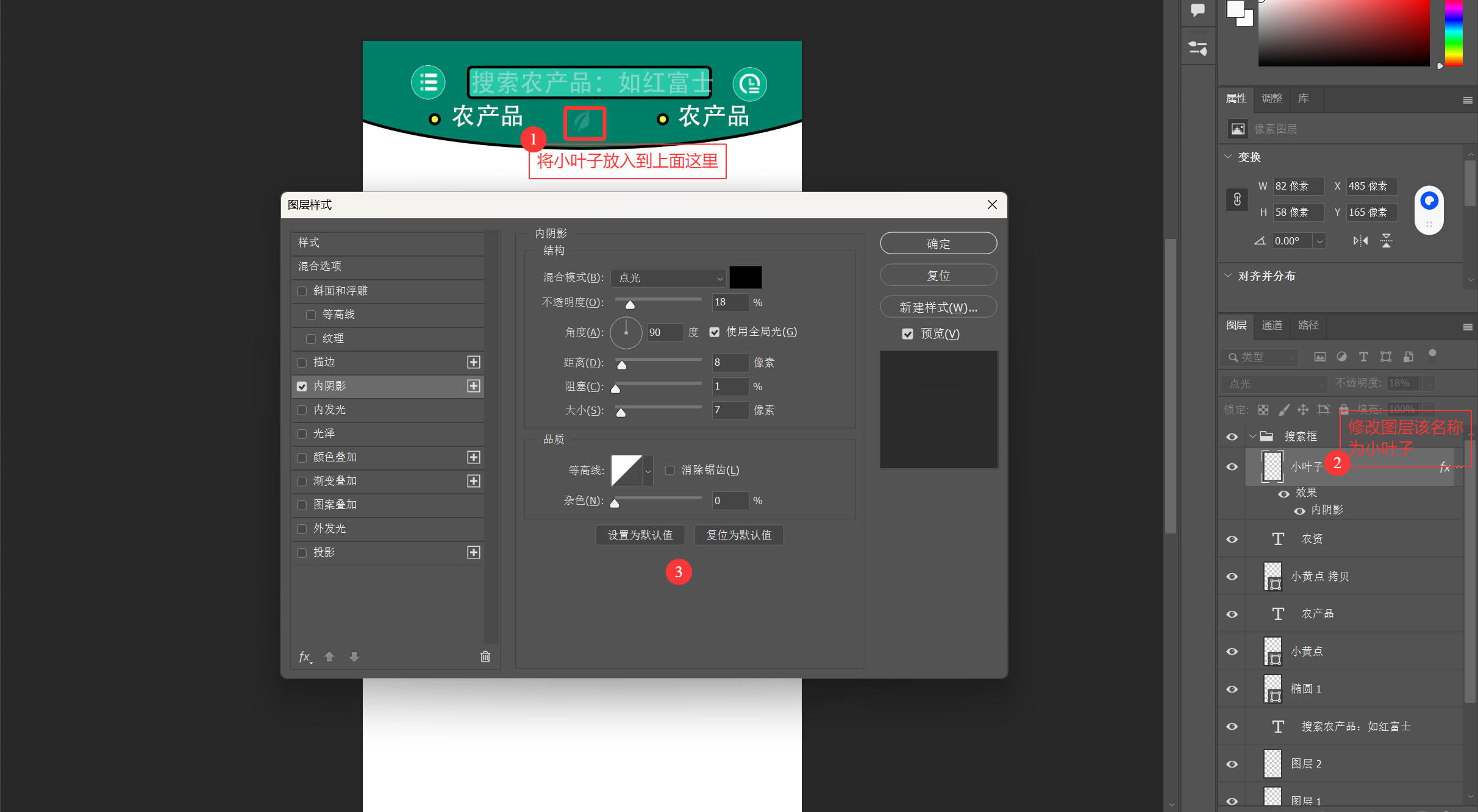Click the lock position move icon
The width and height of the screenshot is (1478, 812).
[x=1303, y=410]
